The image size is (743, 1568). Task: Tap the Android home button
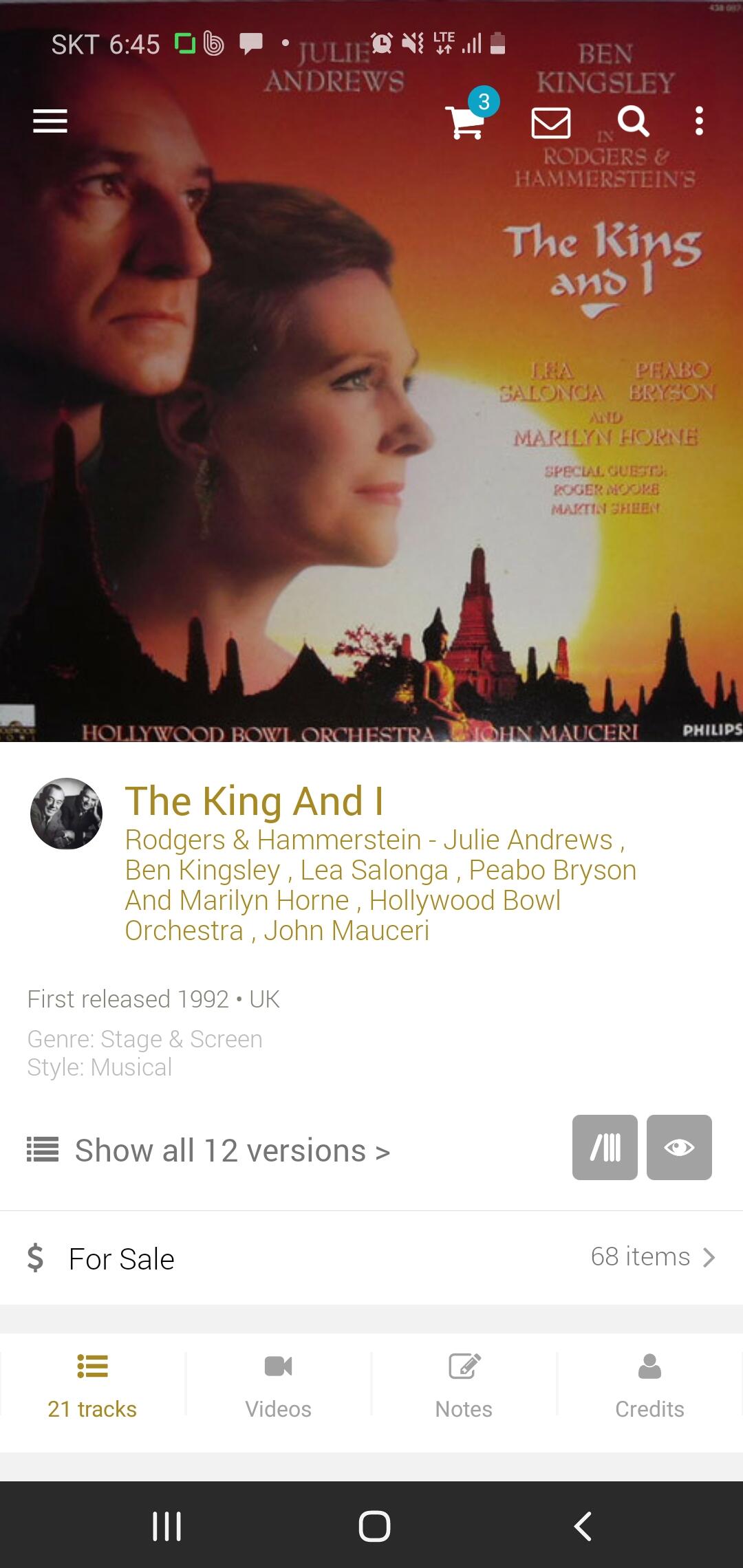click(374, 1526)
